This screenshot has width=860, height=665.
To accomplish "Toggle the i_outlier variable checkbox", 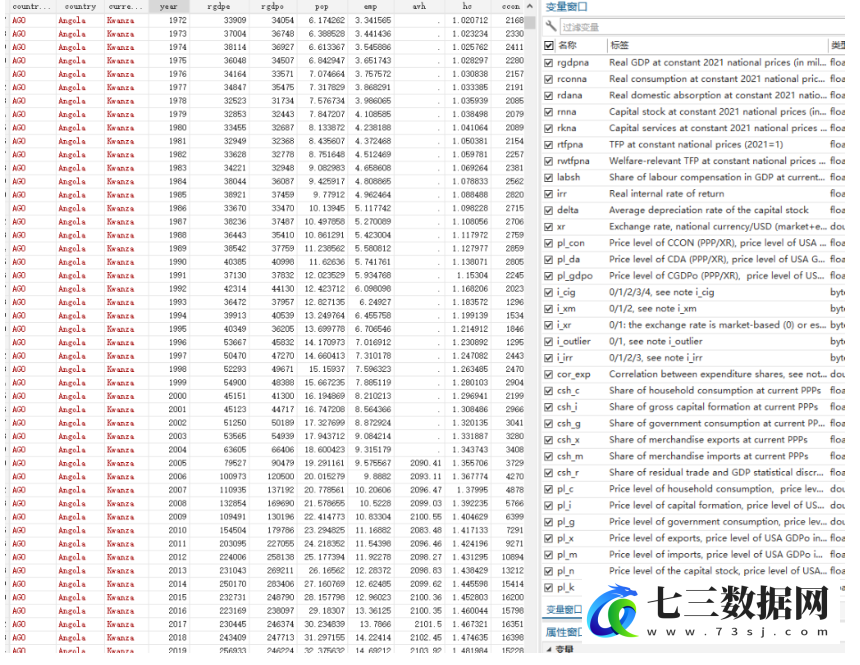I will tap(548, 342).
